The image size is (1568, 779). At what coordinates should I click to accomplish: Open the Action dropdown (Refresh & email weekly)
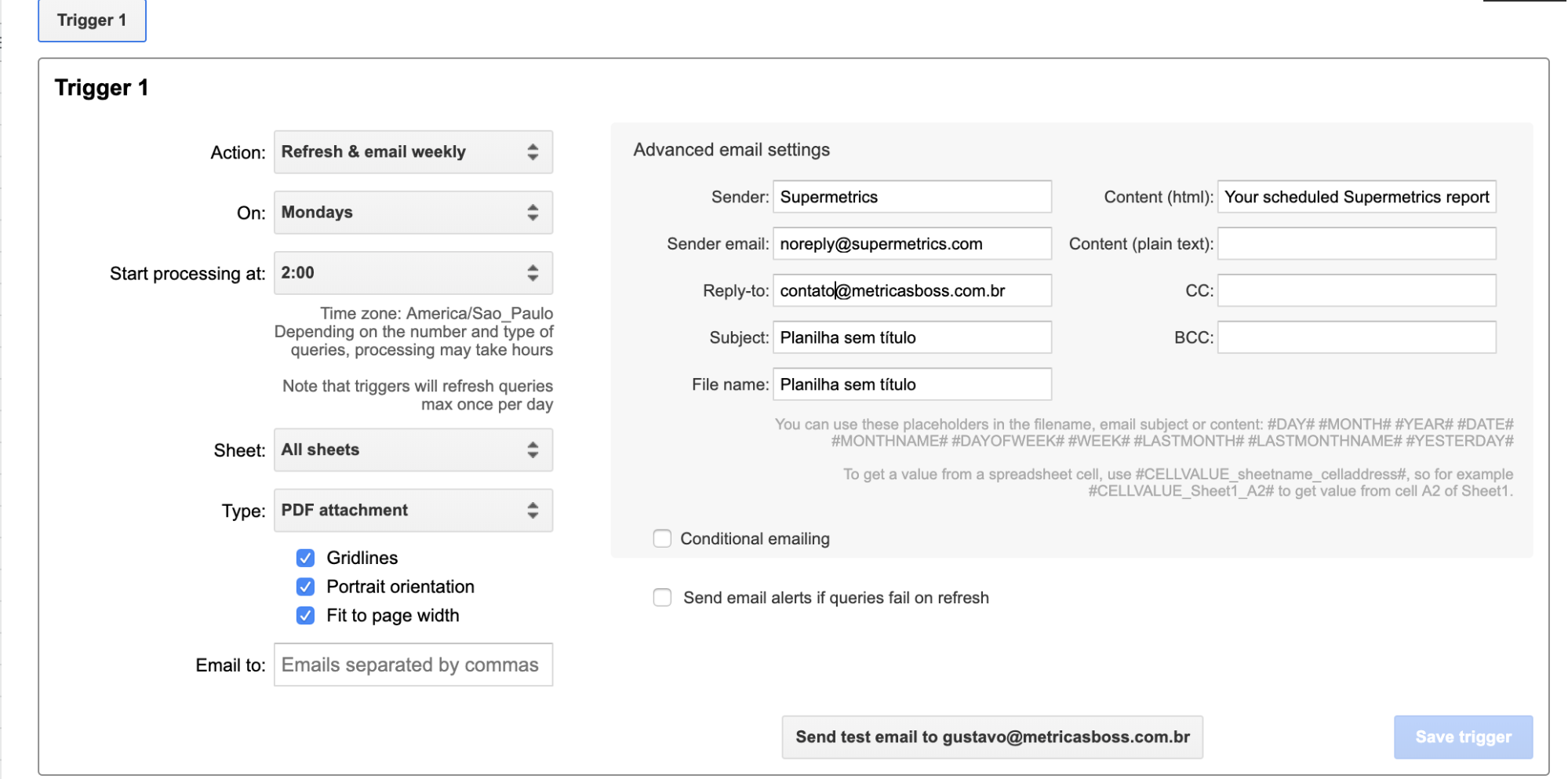(x=413, y=152)
